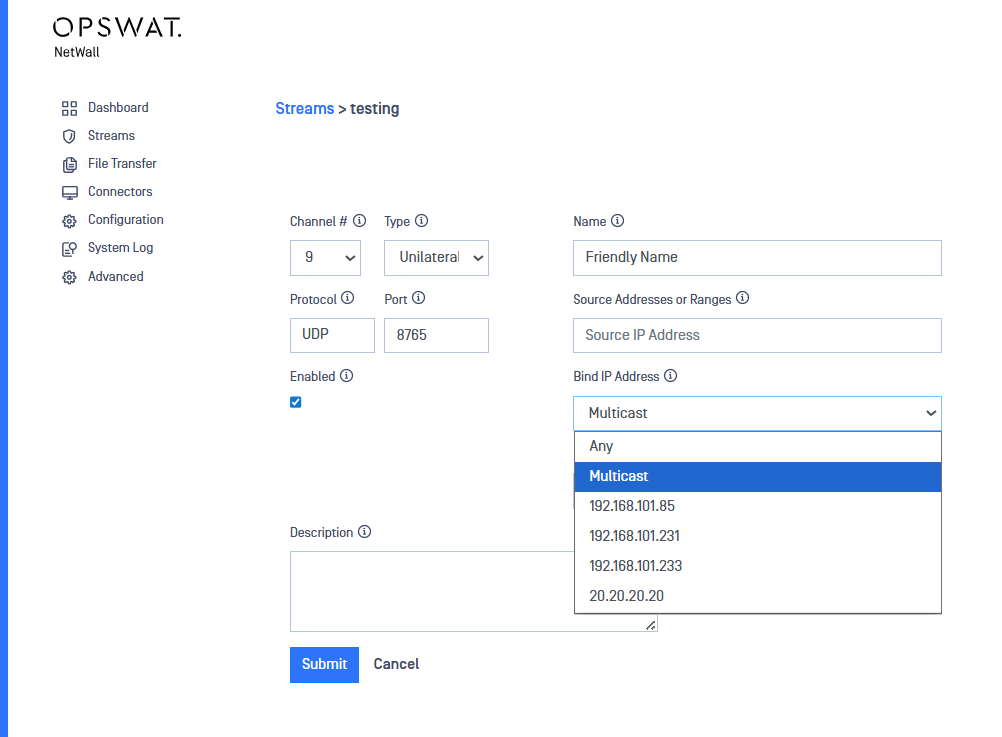Click the info icon beside Bind IP Address
The height and width of the screenshot is (737, 1002).
tap(670, 377)
